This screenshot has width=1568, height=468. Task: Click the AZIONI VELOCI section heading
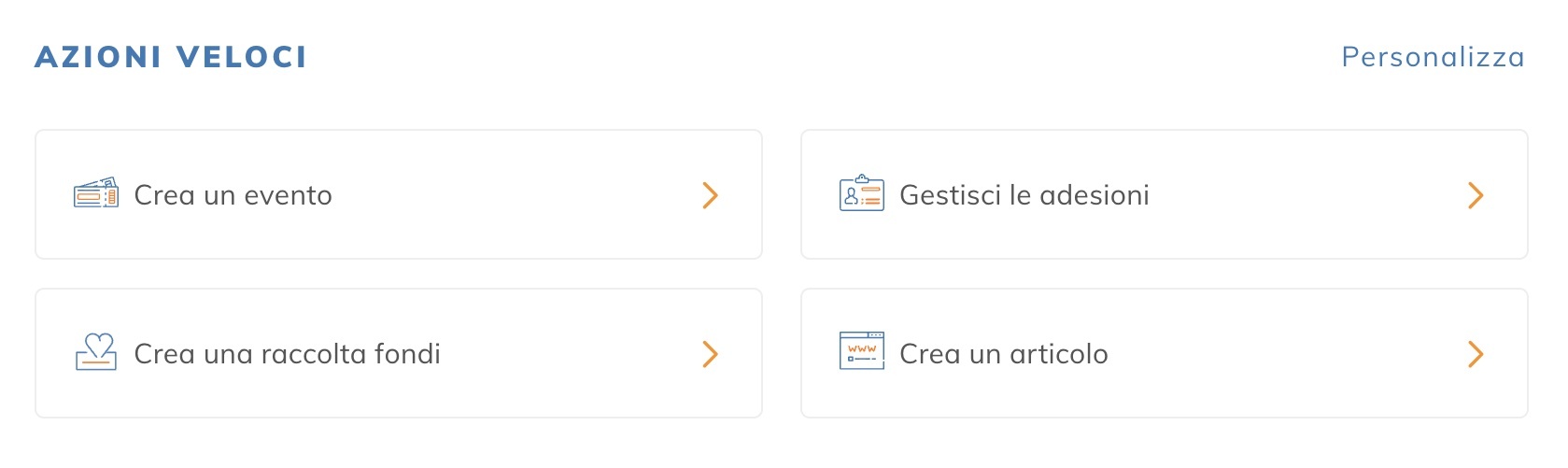171,57
